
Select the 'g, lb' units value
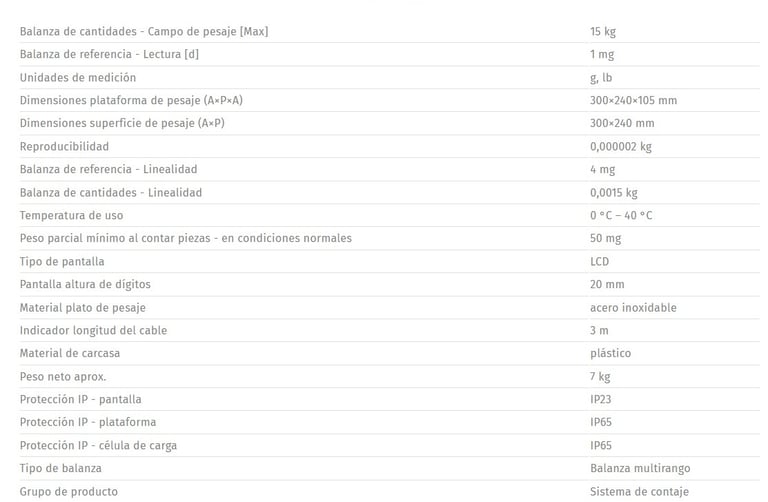[x=600, y=77]
